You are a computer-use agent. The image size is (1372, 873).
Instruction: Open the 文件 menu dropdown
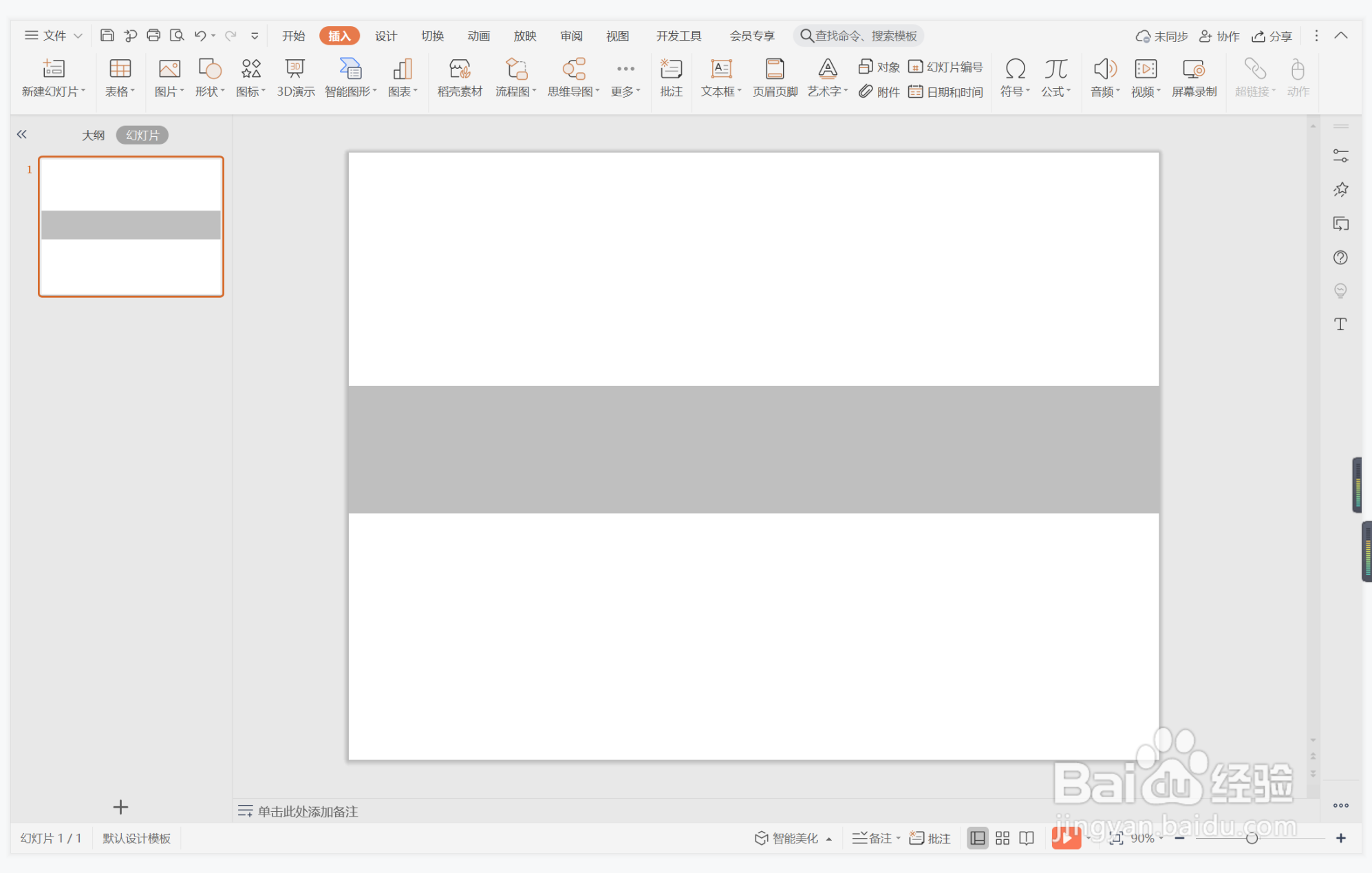[x=54, y=36]
